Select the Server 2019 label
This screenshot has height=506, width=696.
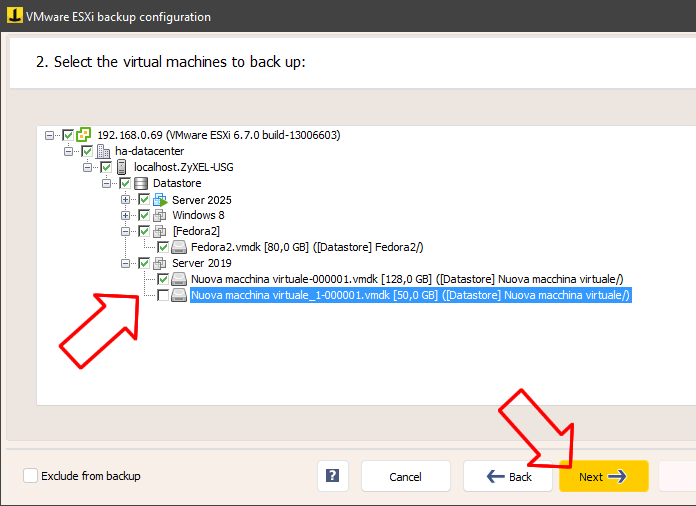click(x=202, y=263)
